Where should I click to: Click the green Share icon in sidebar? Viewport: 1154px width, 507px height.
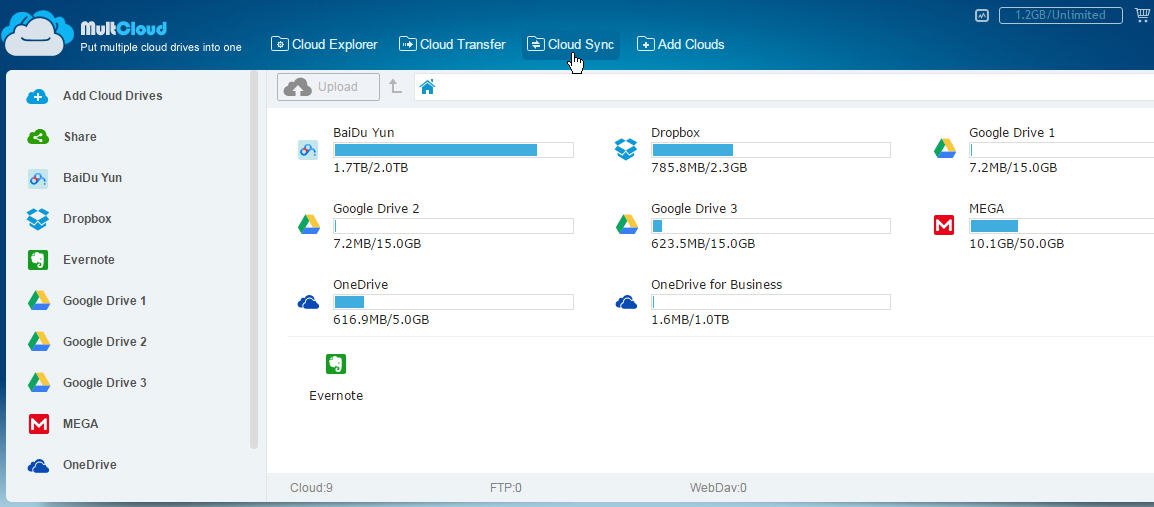38,137
